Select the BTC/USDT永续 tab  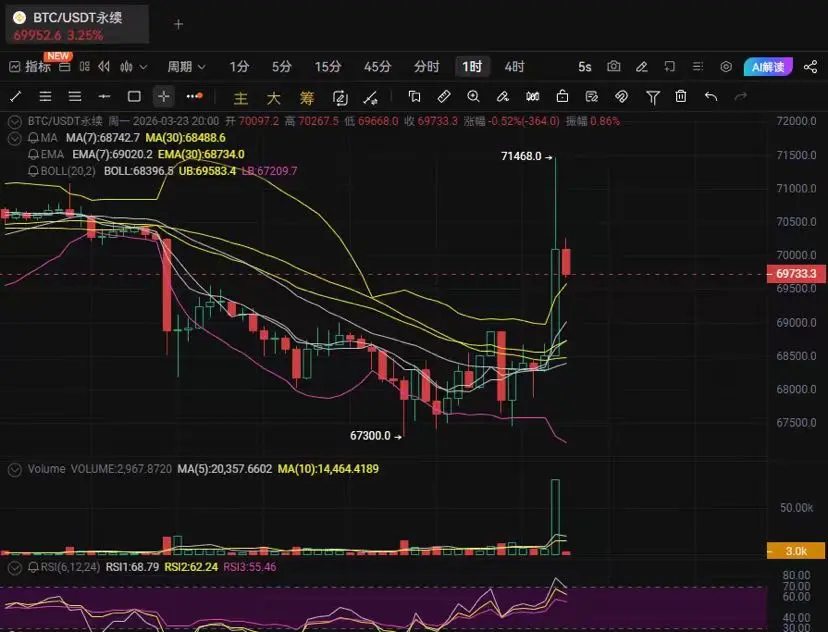77,24
